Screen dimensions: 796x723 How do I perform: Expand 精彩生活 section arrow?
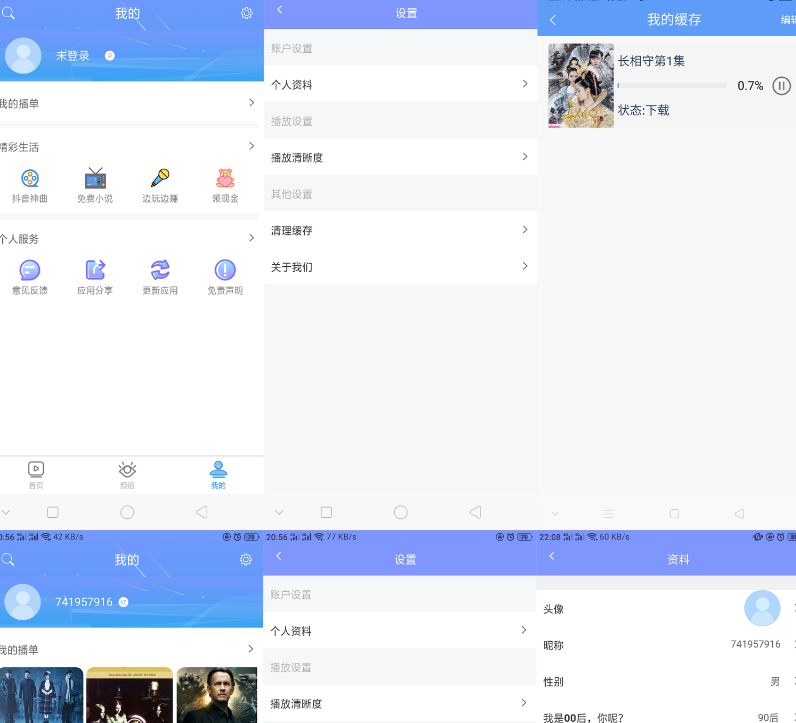pos(251,146)
